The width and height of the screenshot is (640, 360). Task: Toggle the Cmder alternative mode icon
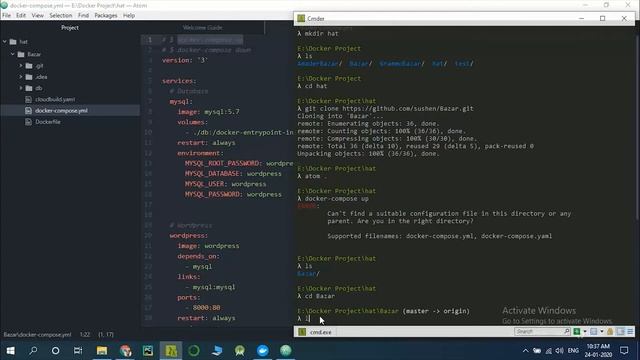(620, 331)
